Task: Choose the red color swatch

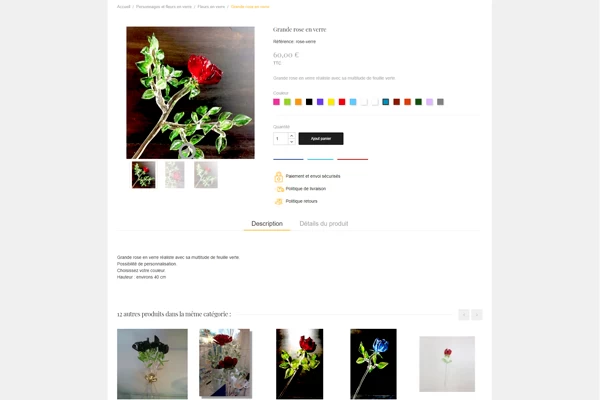Action: point(342,102)
